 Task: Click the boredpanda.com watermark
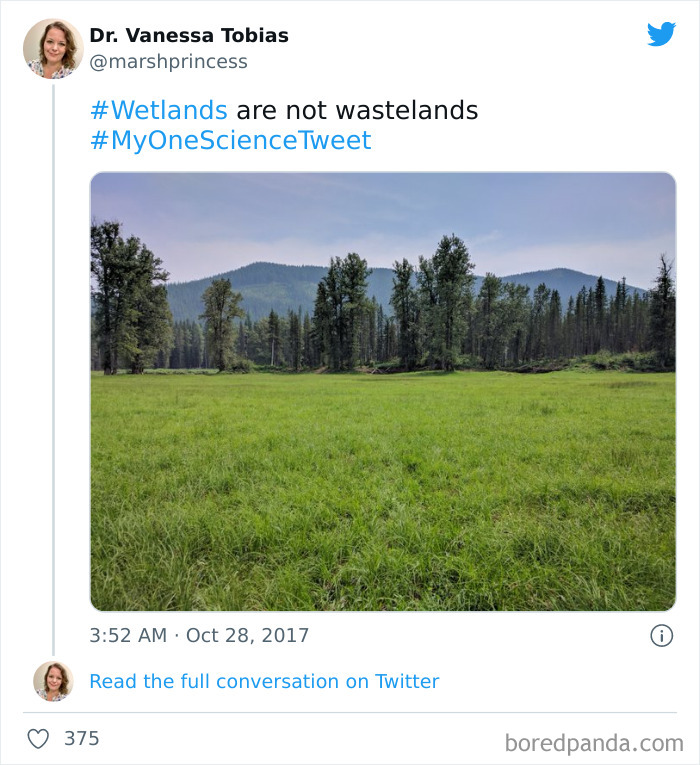tap(594, 743)
